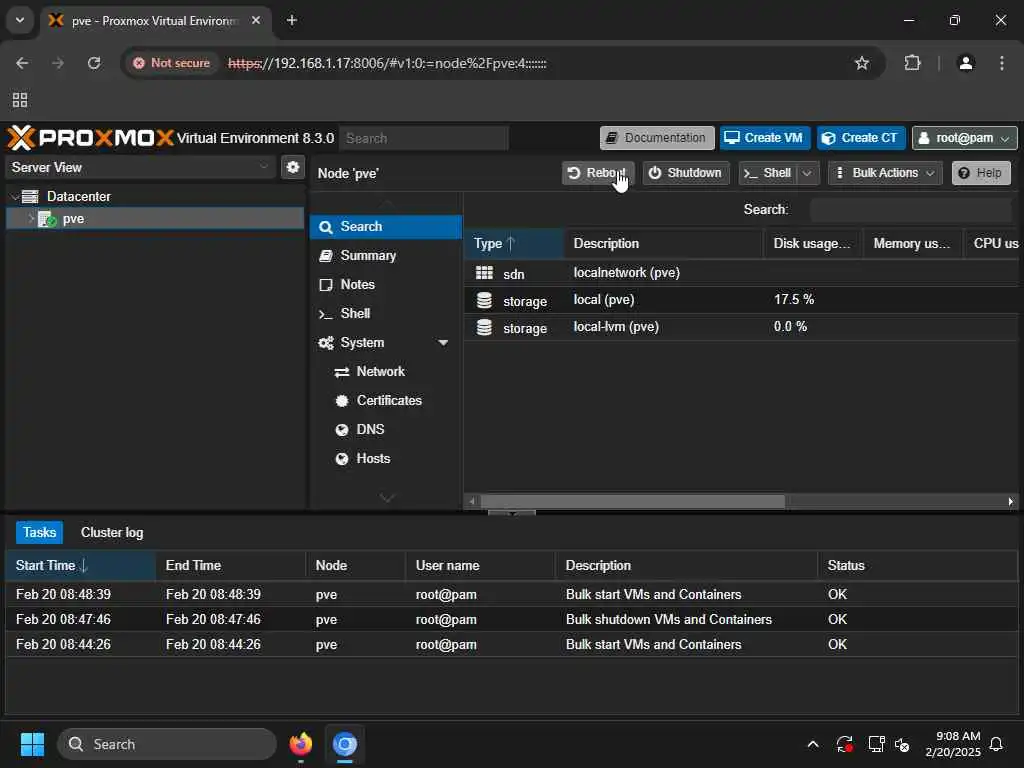Viewport: 1024px width, 768px height.
Task: Select the sdn localnetwork row icon
Action: tap(484, 273)
